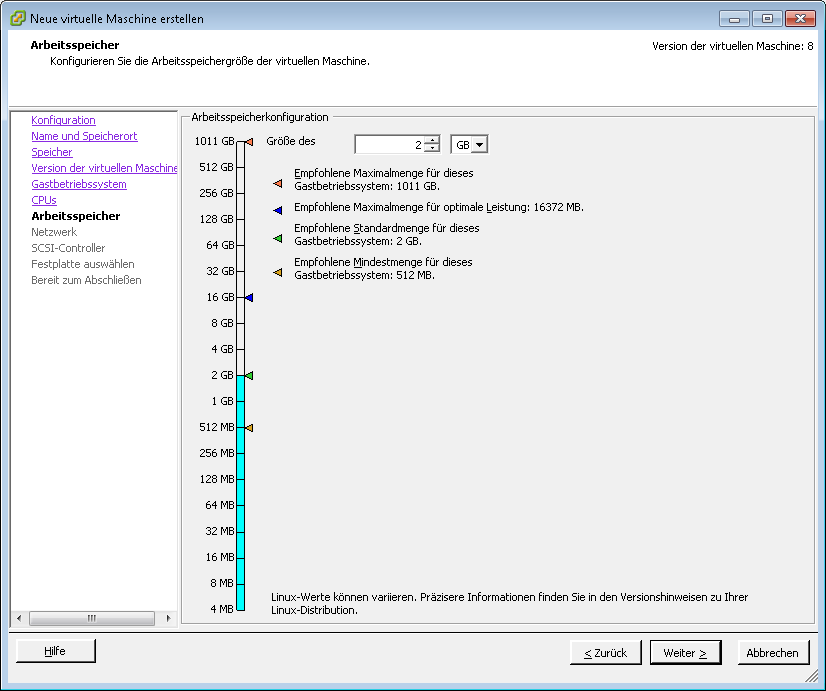Click the green 2 GB default marker on the slider
This screenshot has height=691, width=826.
click(x=249, y=376)
